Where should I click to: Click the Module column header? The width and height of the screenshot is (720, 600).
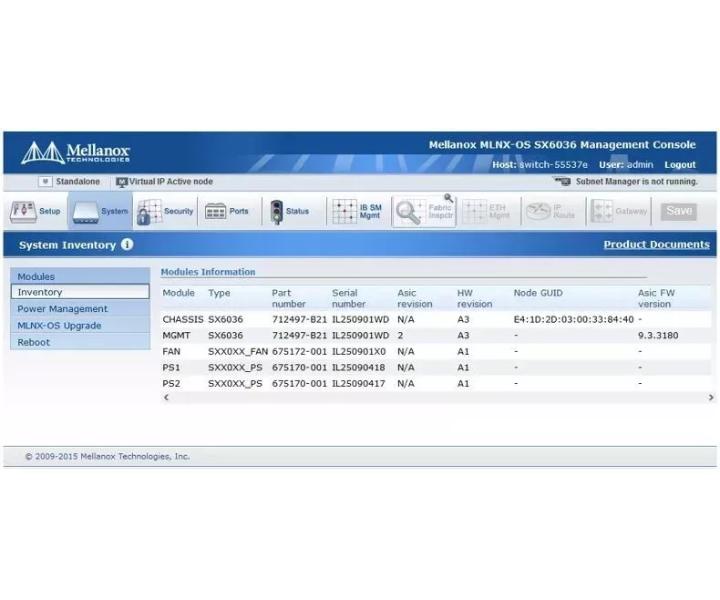coord(179,293)
